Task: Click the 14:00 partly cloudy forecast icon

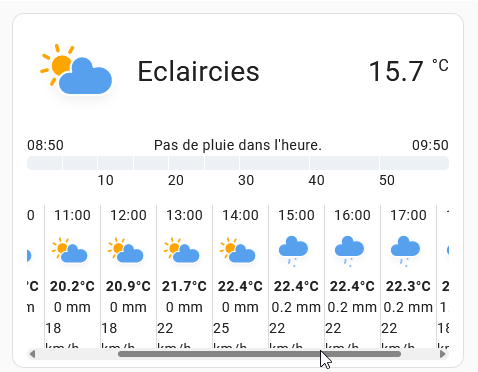Action: tap(238, 250)
